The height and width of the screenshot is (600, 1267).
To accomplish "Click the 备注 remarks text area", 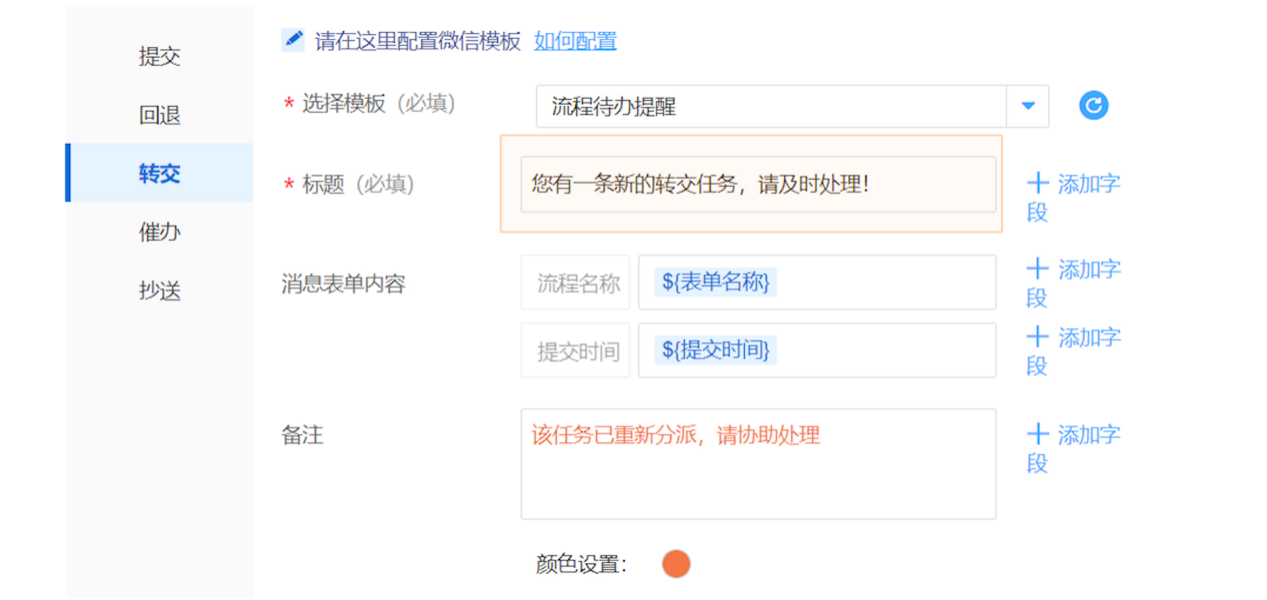I will [757, 475].
